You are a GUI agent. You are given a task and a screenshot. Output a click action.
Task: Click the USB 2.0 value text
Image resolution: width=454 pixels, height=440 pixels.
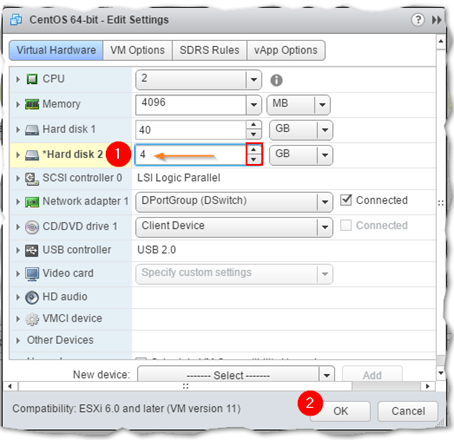pyautogui.click(x=157, y=250)
